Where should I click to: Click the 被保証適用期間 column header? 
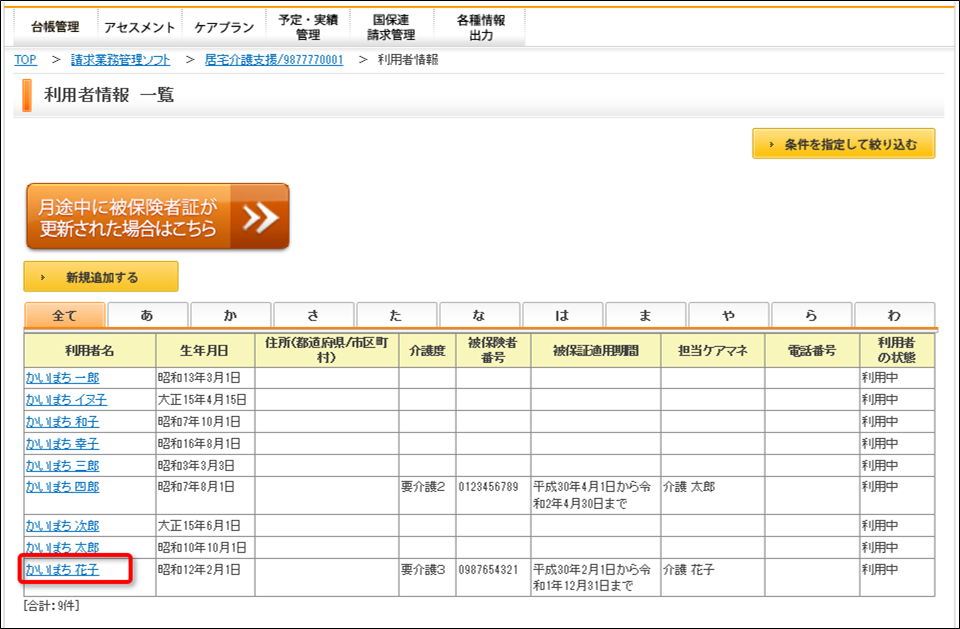596,350
